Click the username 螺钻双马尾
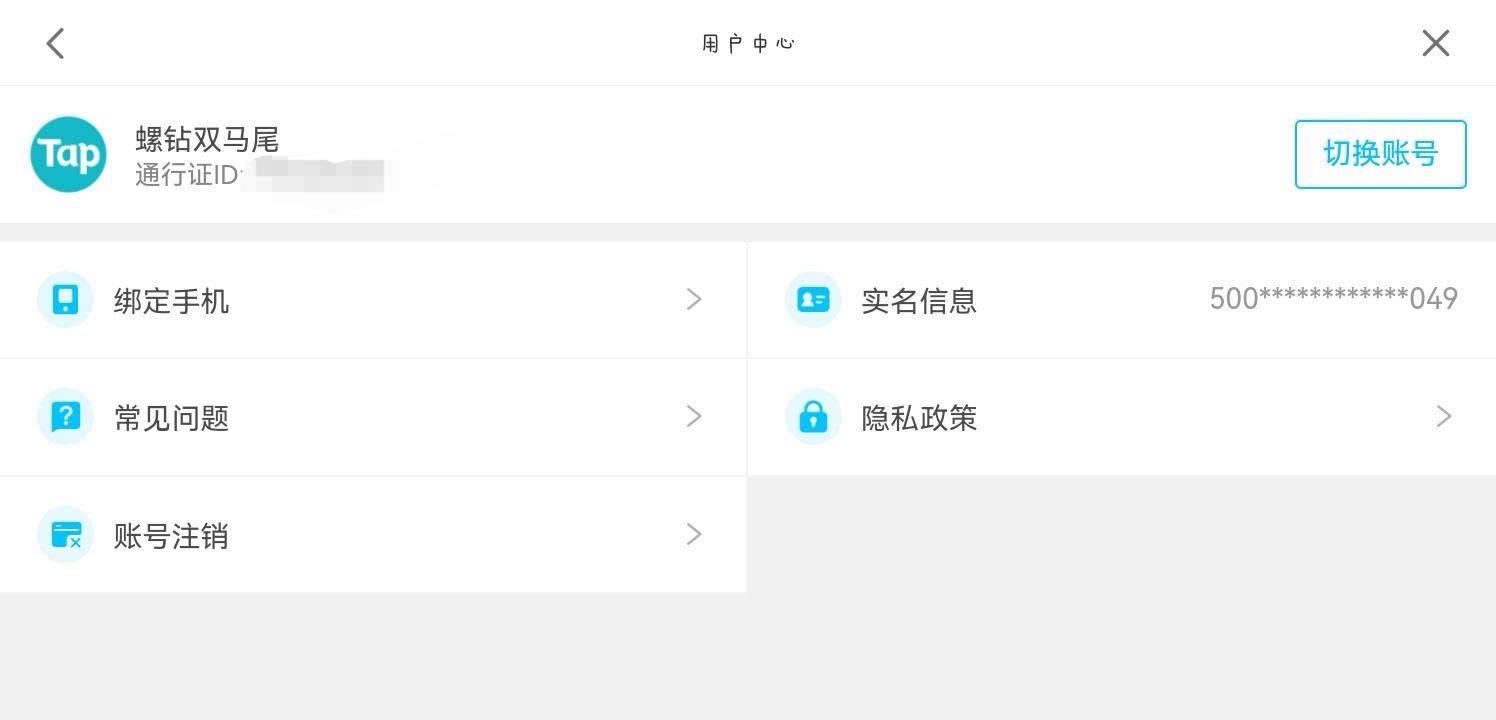 click(x=207, y=140)
